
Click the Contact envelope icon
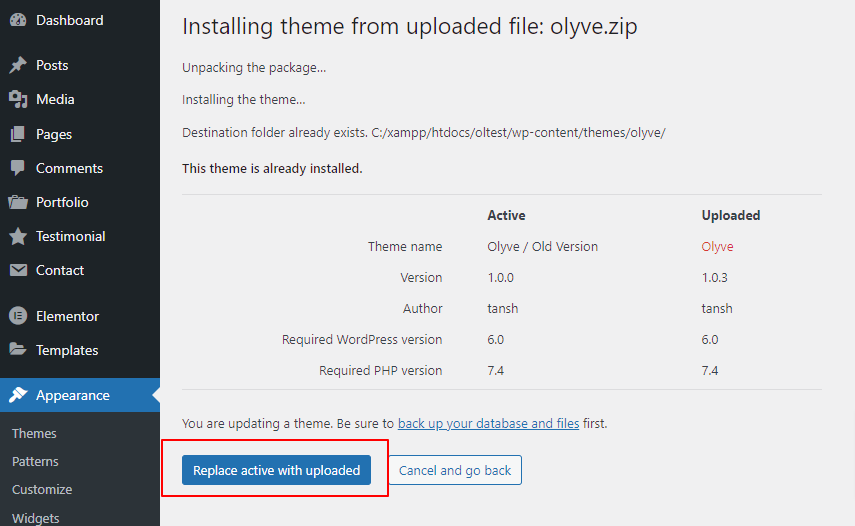tap(18, 270)
